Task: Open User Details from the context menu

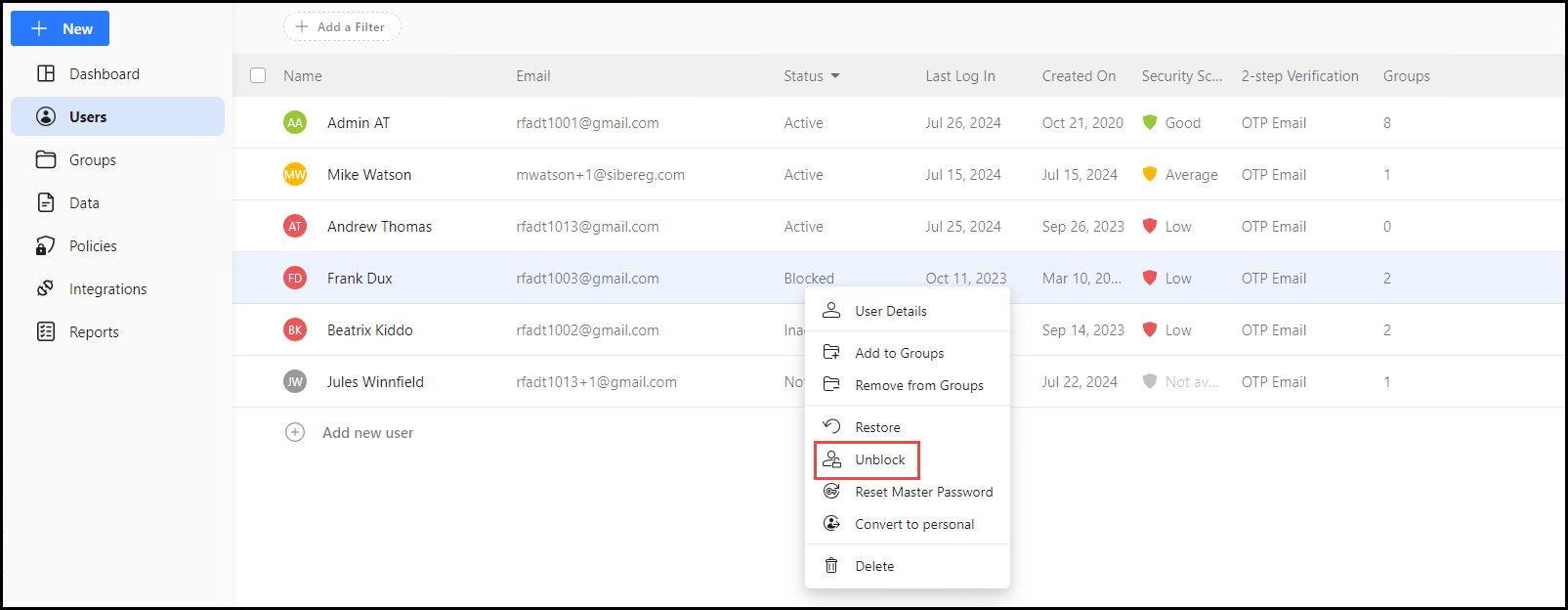Action: pos(890,312)
